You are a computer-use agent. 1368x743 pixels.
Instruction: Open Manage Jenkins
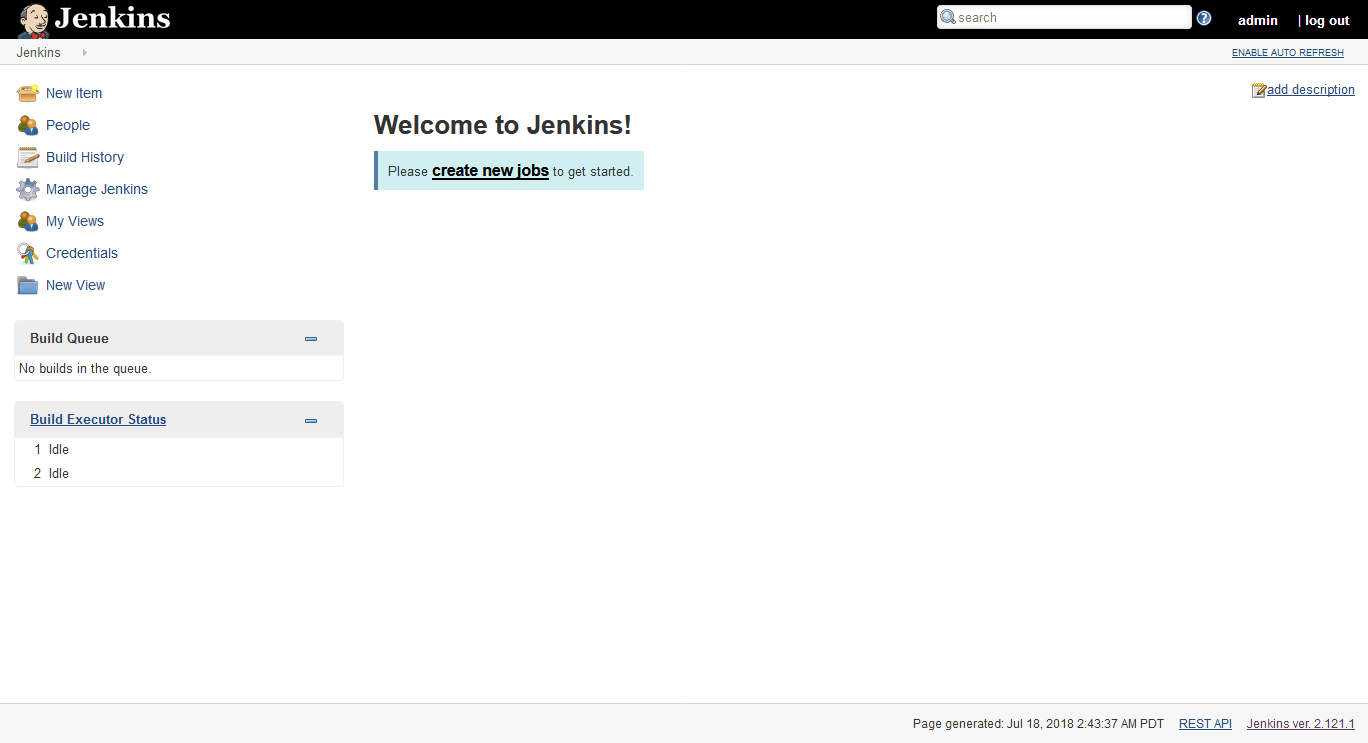[97, 189]
